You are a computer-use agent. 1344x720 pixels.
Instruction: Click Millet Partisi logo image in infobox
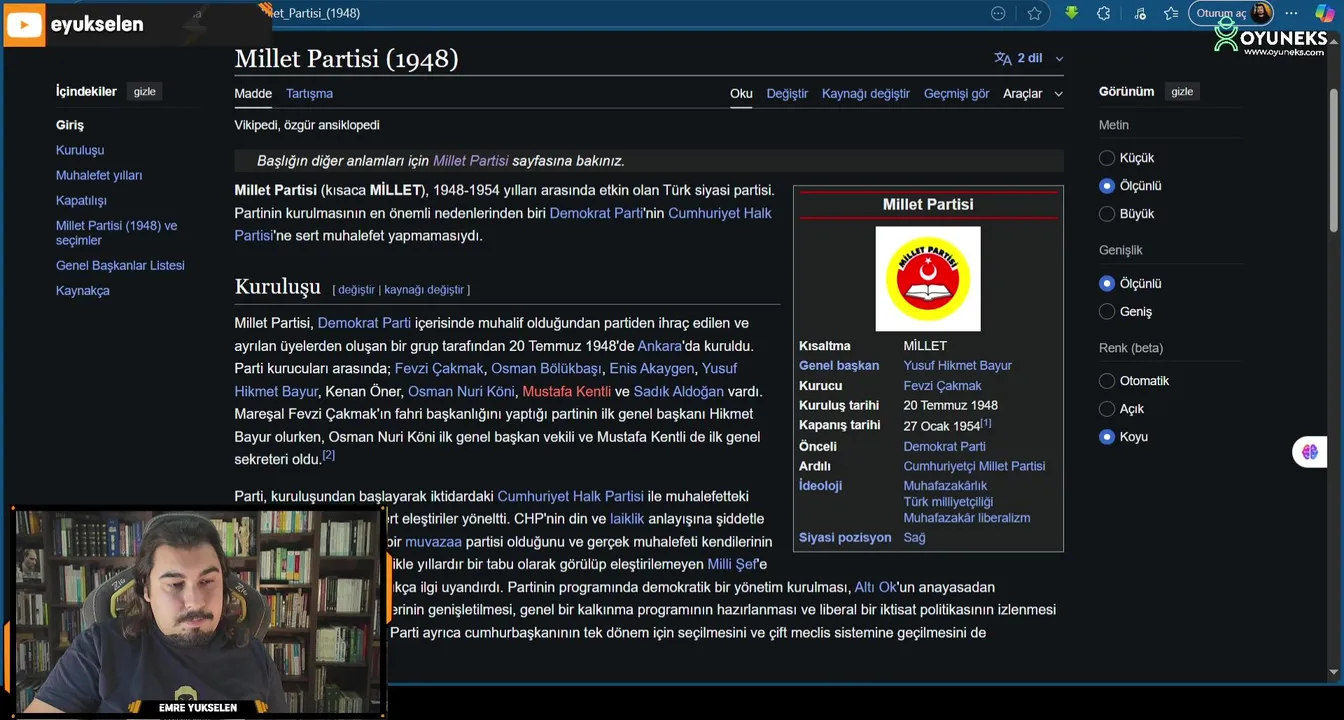[928, 278]
